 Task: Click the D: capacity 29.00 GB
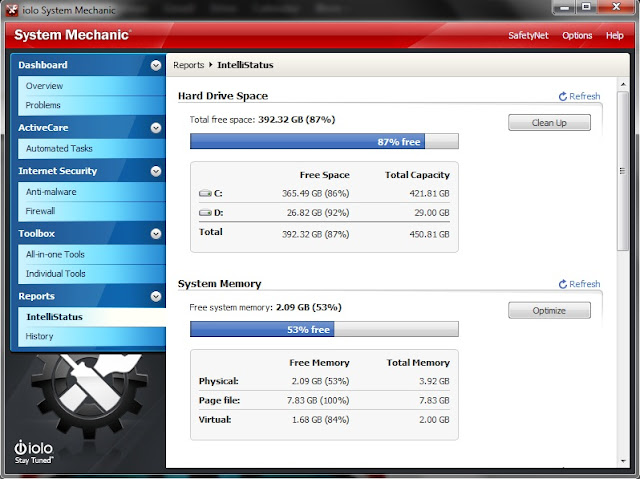(x=432, y=213)
